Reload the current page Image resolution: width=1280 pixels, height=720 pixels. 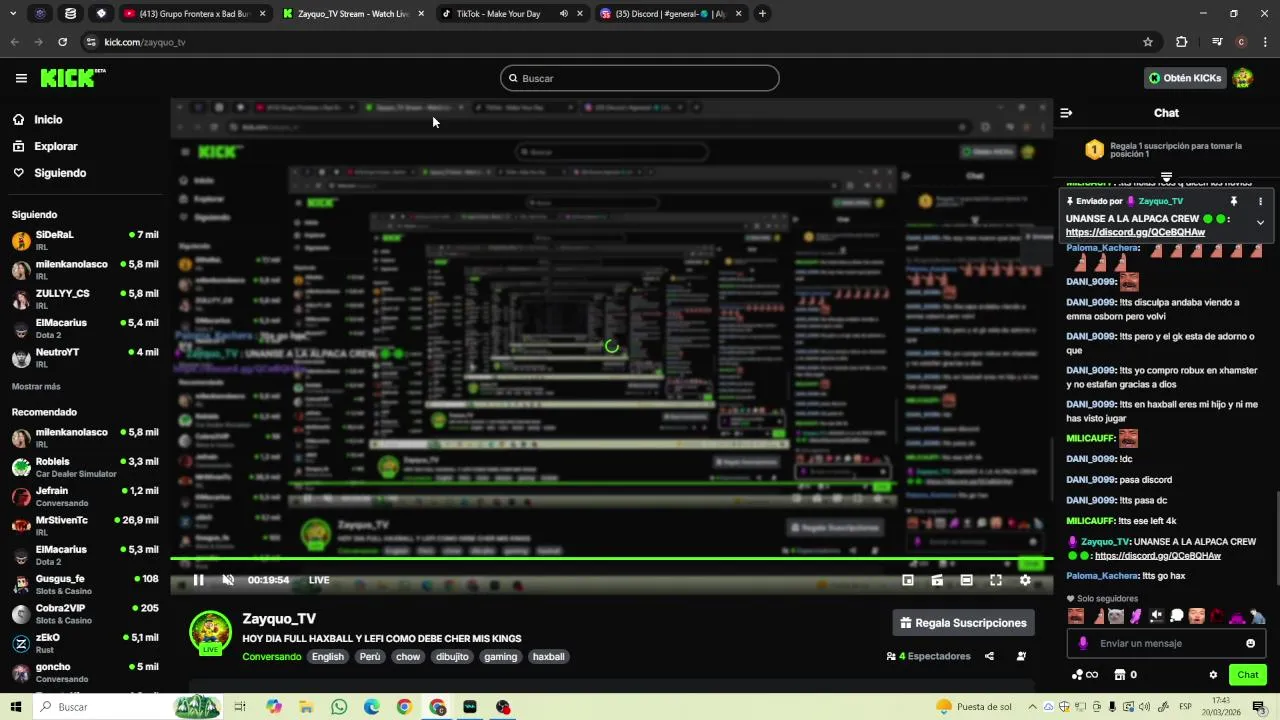click(62, 42)
